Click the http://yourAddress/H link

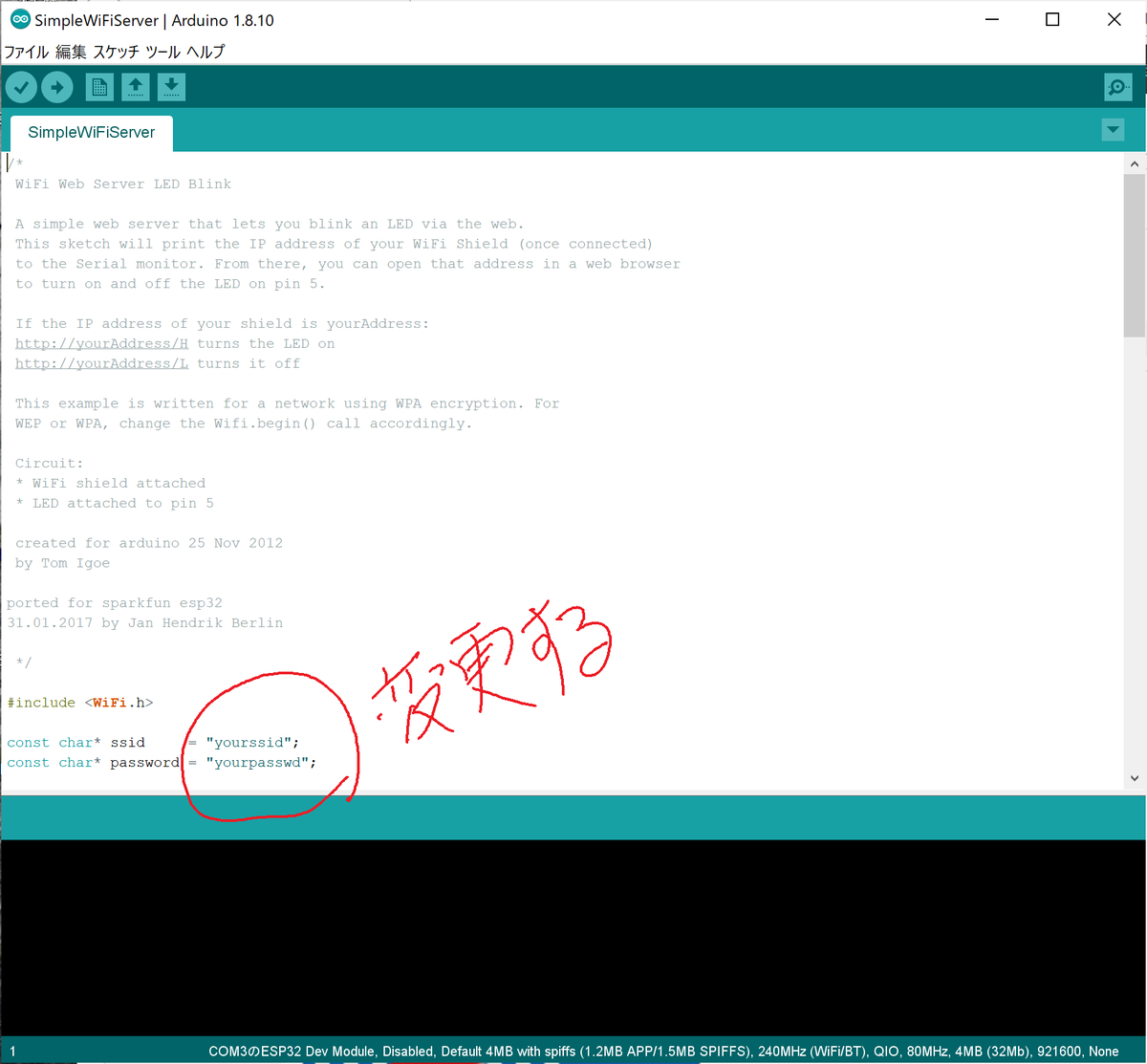click(x=100, y=342)
